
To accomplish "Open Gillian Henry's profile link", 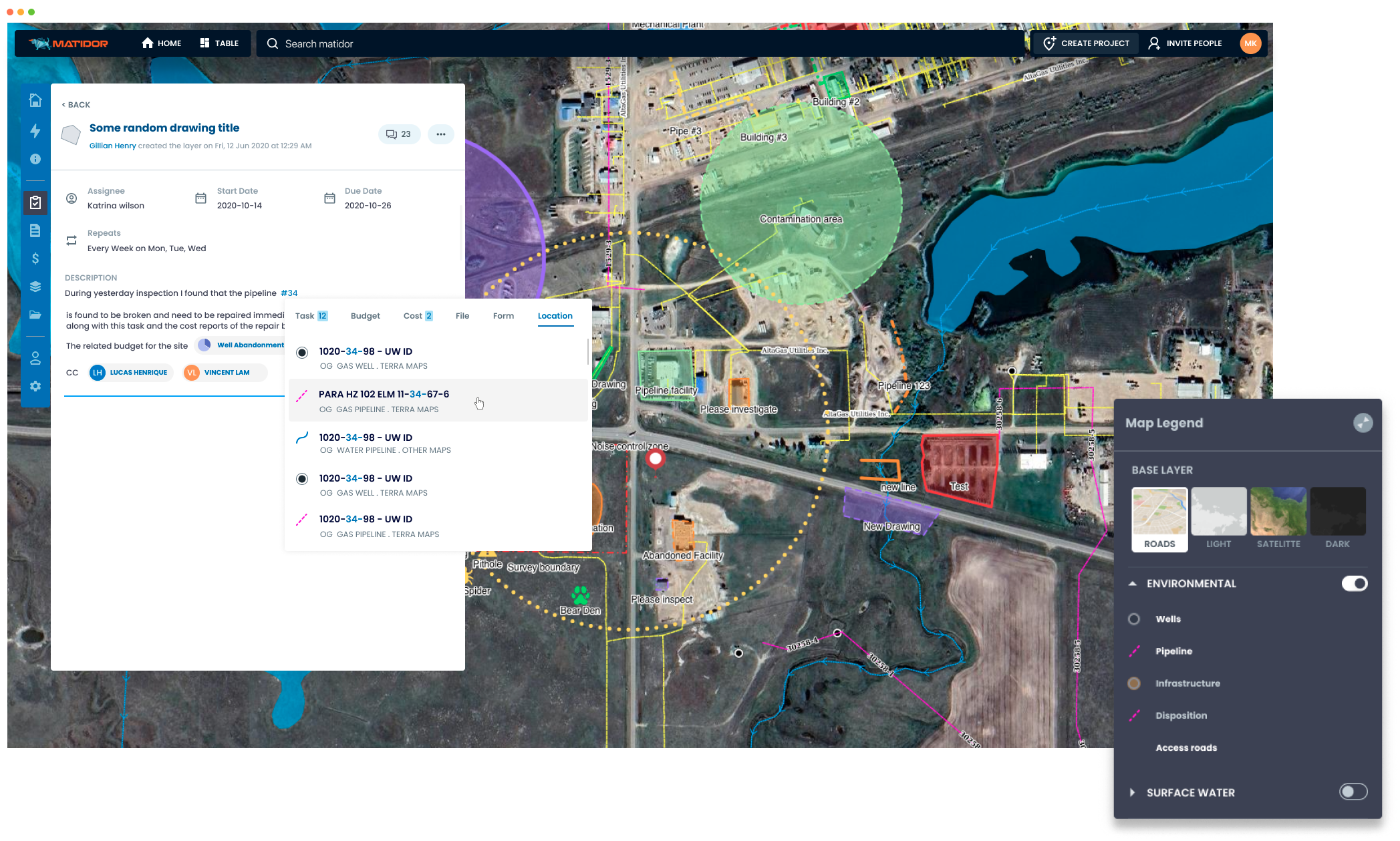I will tap(112, 145).
